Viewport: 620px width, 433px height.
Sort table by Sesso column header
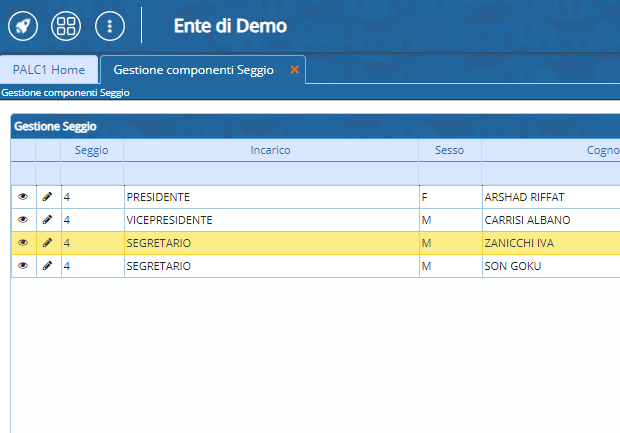pos(449,150)
